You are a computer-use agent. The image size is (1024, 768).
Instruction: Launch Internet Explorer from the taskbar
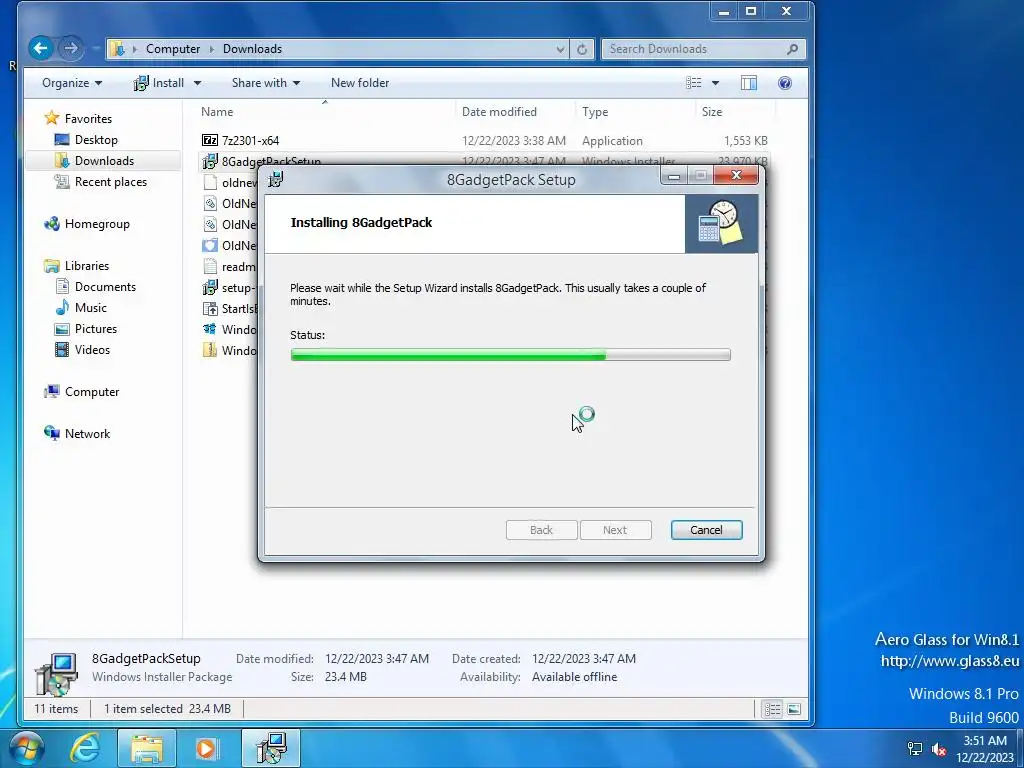85,748
